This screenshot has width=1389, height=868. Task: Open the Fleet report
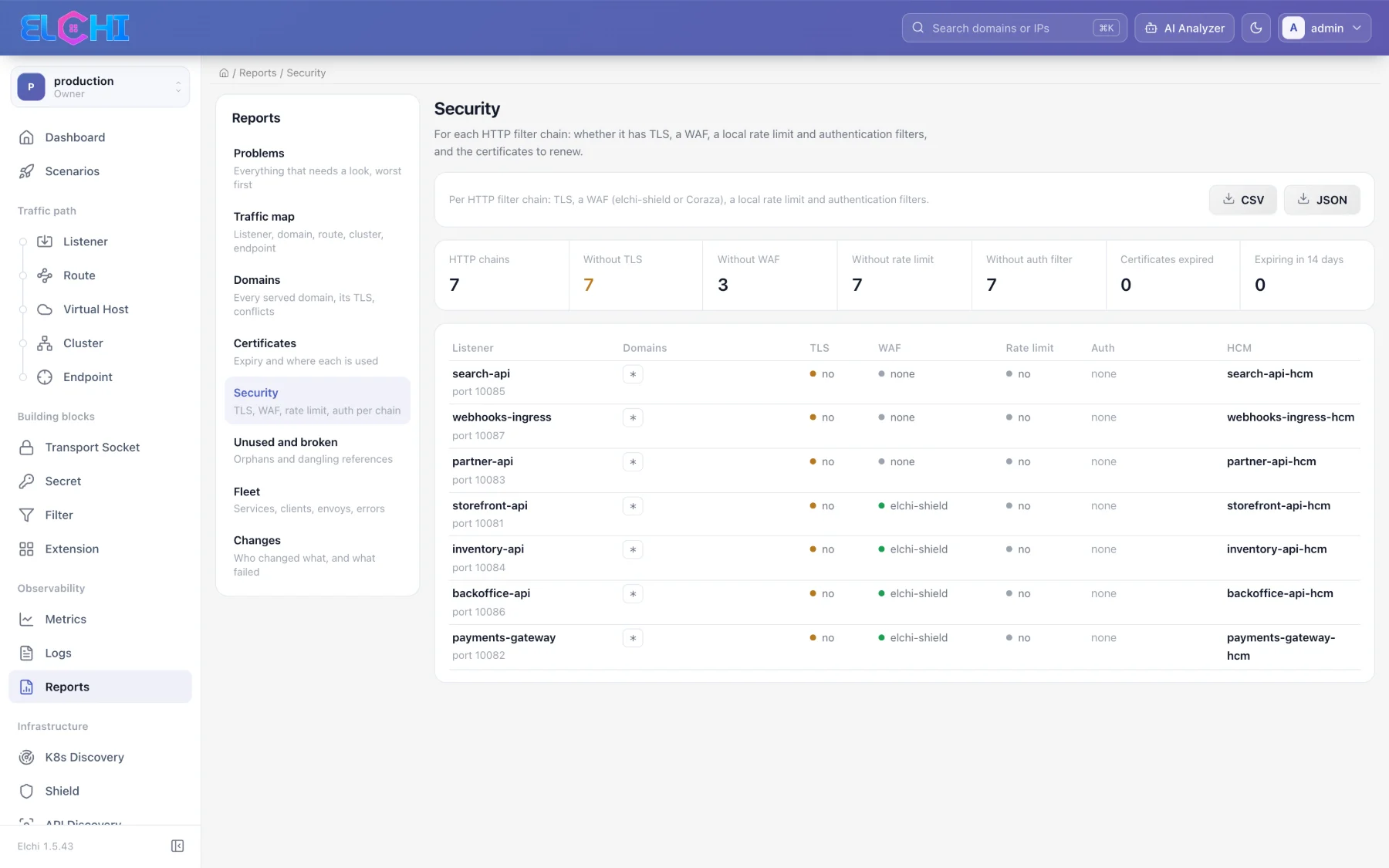tap(317, 499)
